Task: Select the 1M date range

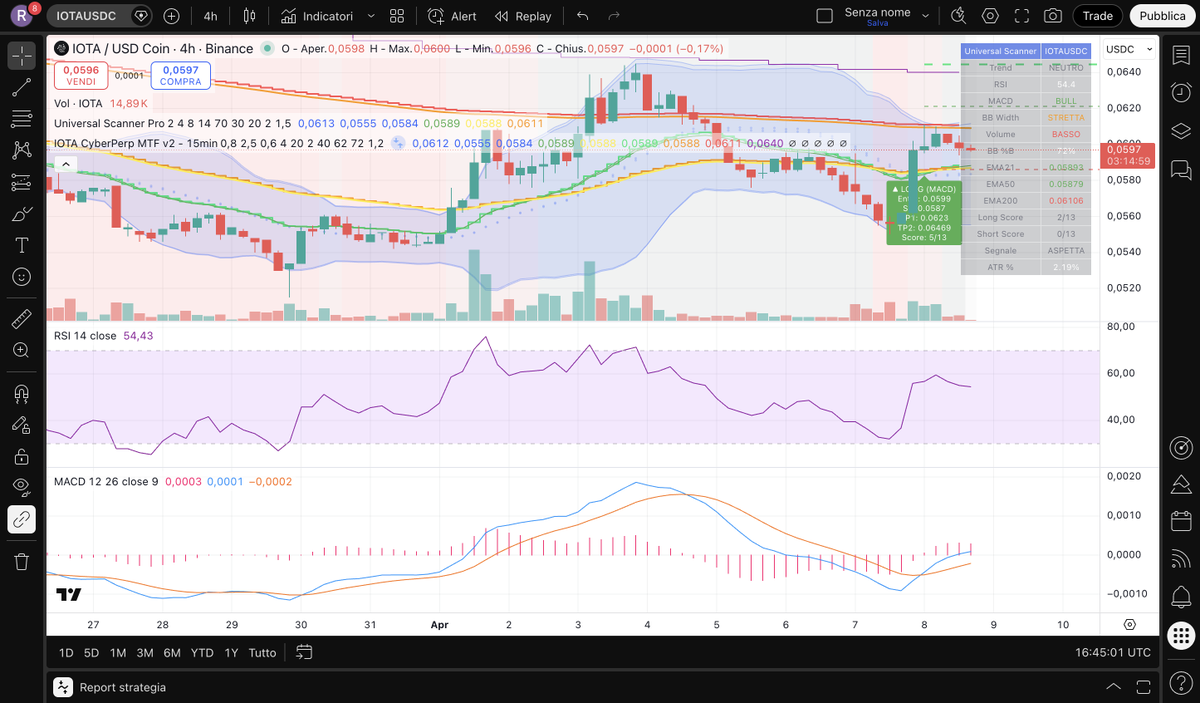Action: click(118, 652)
